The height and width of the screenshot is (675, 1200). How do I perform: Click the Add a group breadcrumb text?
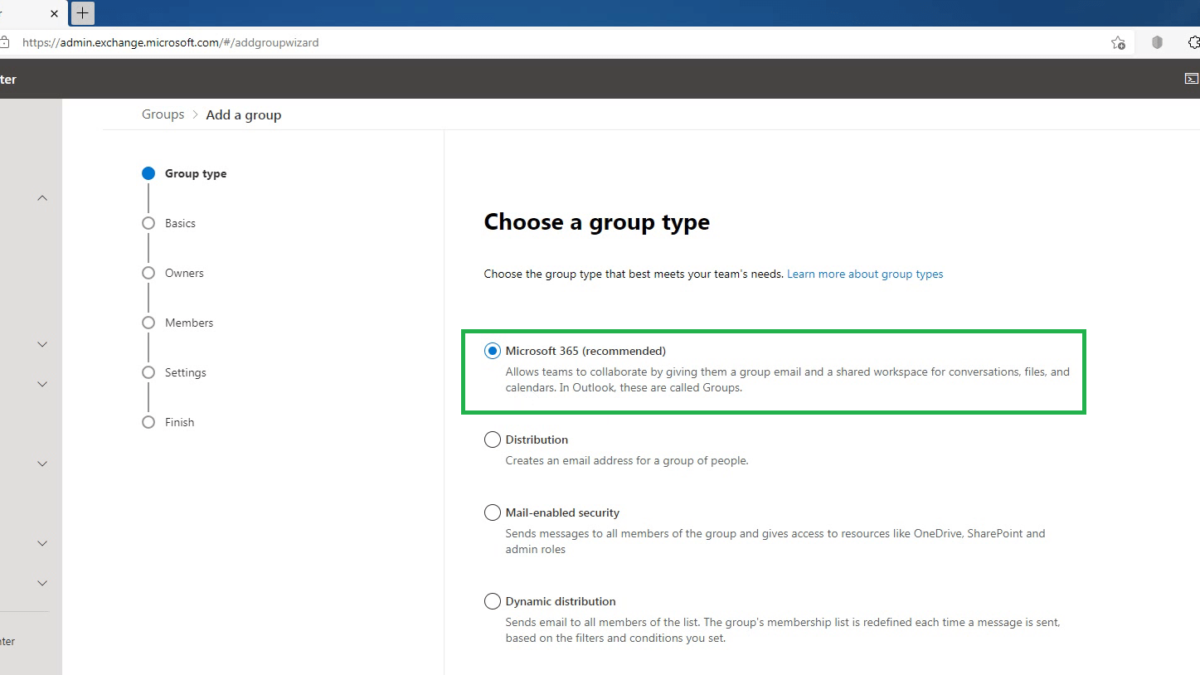(x=244, y=115)
